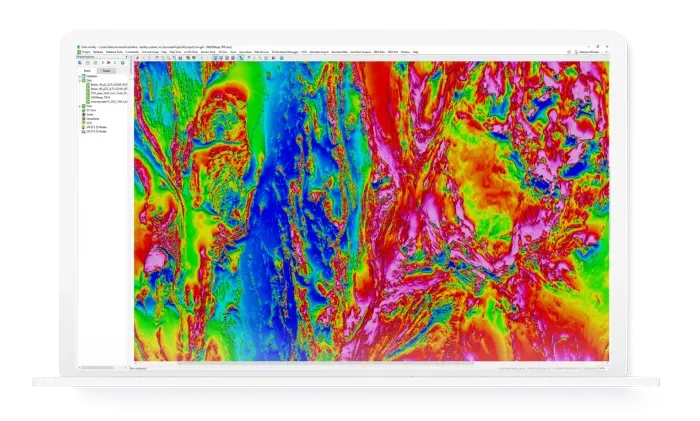
Task: Expand the Maps tree node
Action: (x=81, y=108)
